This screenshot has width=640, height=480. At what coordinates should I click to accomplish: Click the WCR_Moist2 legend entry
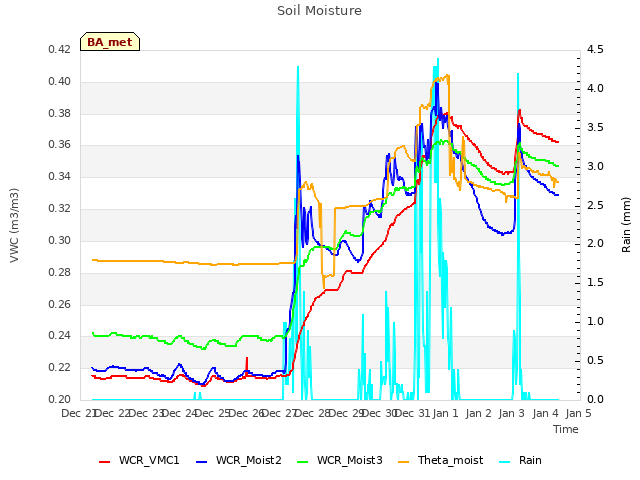(x=239, y=460)
